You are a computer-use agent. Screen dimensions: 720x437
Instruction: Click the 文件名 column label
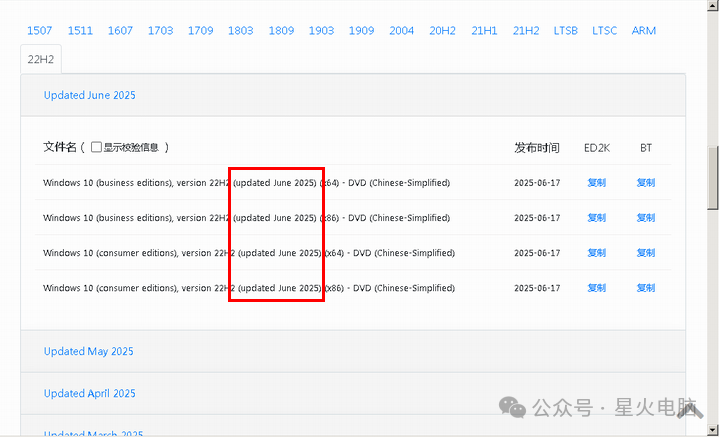click(60, 147)
